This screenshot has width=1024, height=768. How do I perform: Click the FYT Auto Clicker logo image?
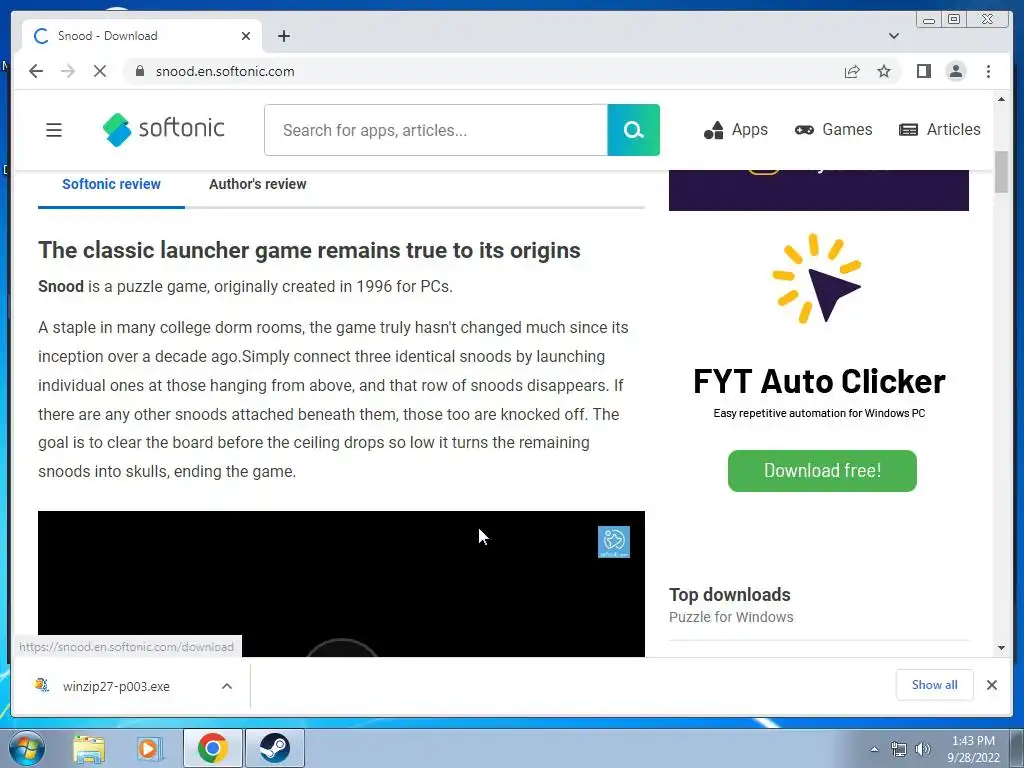pos(816,278)
